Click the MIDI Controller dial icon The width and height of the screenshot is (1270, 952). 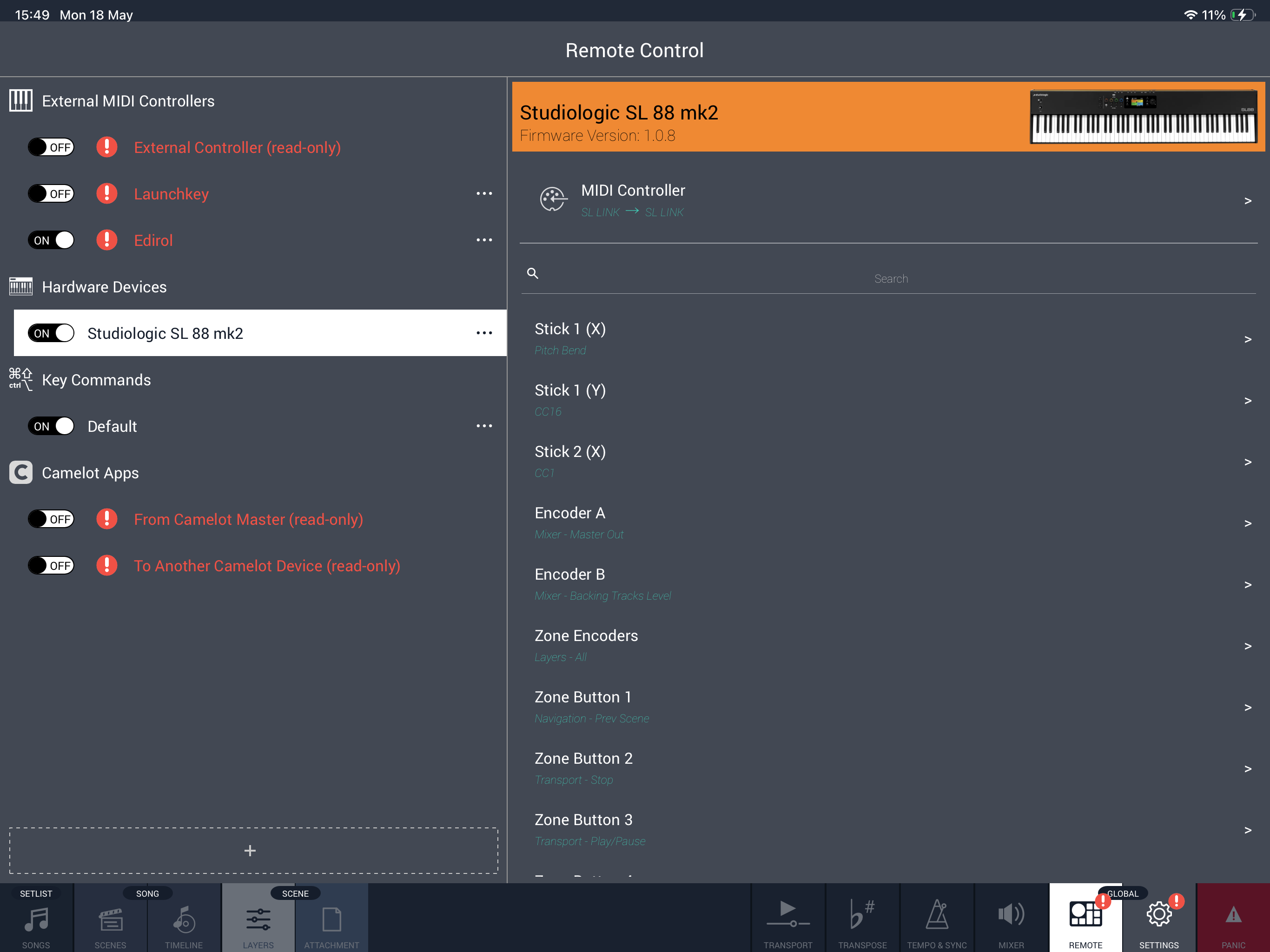pos(554,199)
